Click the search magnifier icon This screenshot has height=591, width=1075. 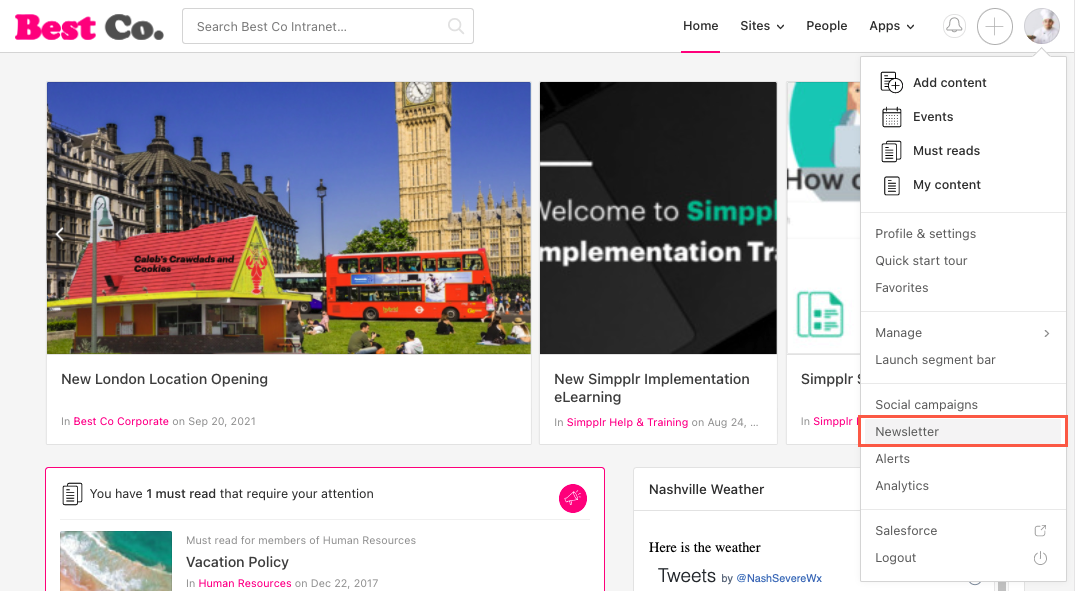pyautogui.click(x=455, y=26)
